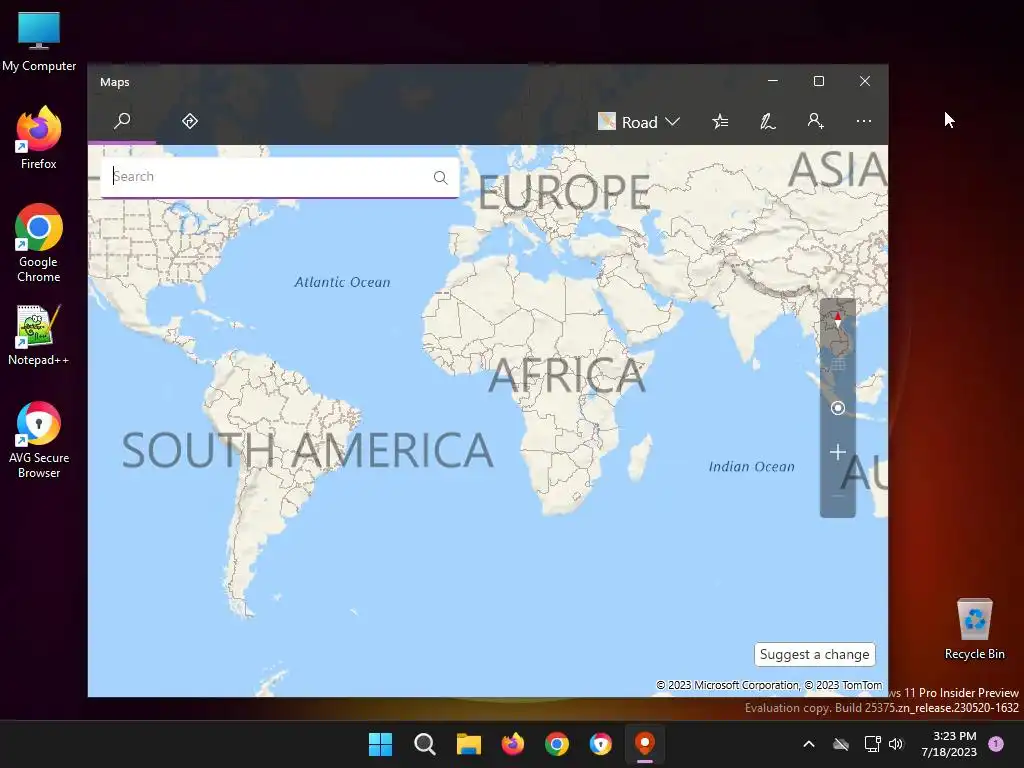Maximize the Maps window

[x=818, y=81]
